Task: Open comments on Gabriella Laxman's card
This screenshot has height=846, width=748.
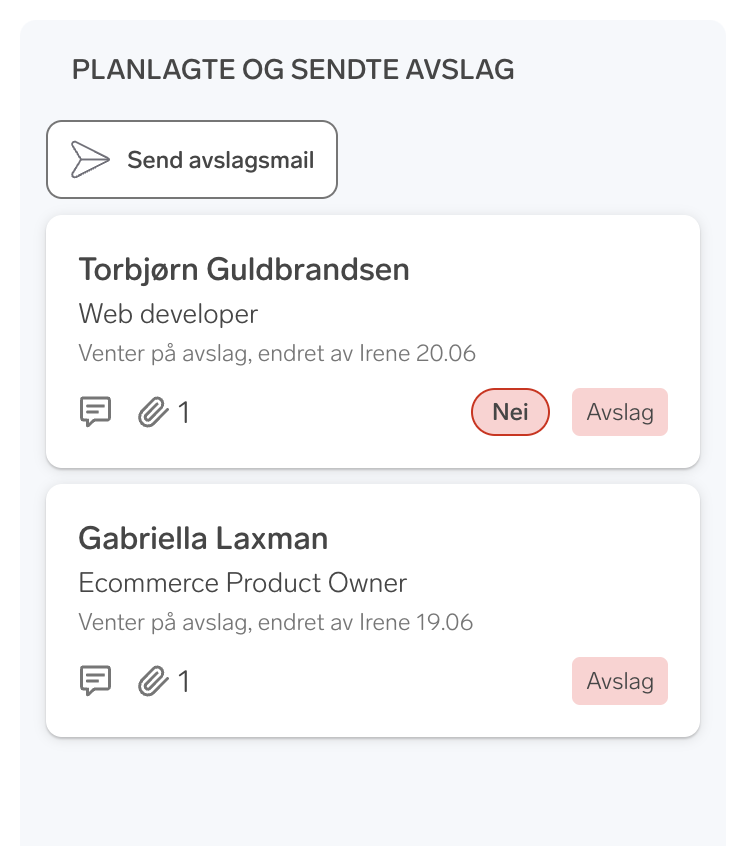Action: (x=95, y=681)
